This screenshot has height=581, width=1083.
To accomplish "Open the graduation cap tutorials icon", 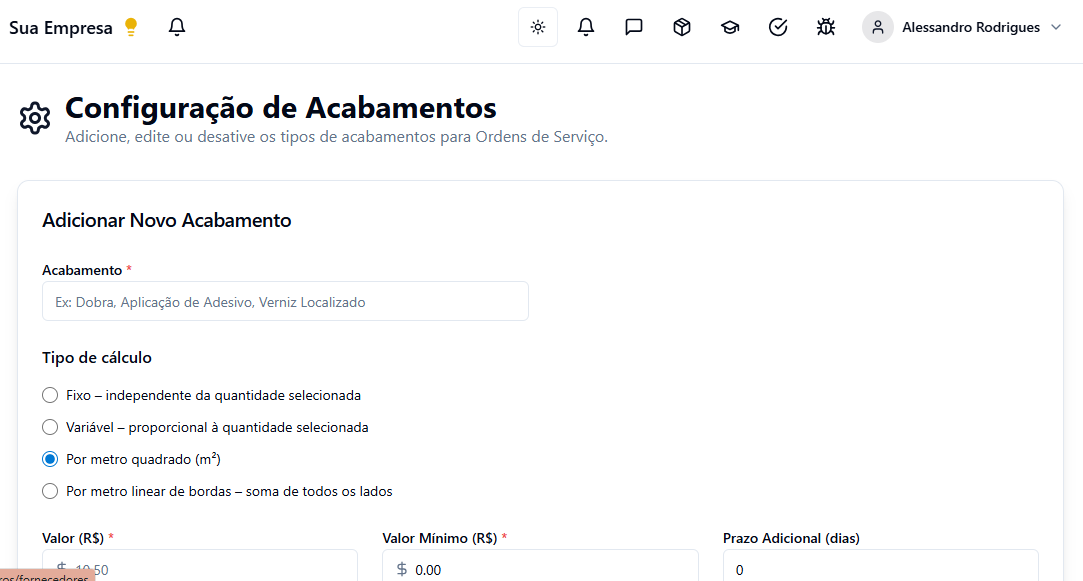I will 730,27.
